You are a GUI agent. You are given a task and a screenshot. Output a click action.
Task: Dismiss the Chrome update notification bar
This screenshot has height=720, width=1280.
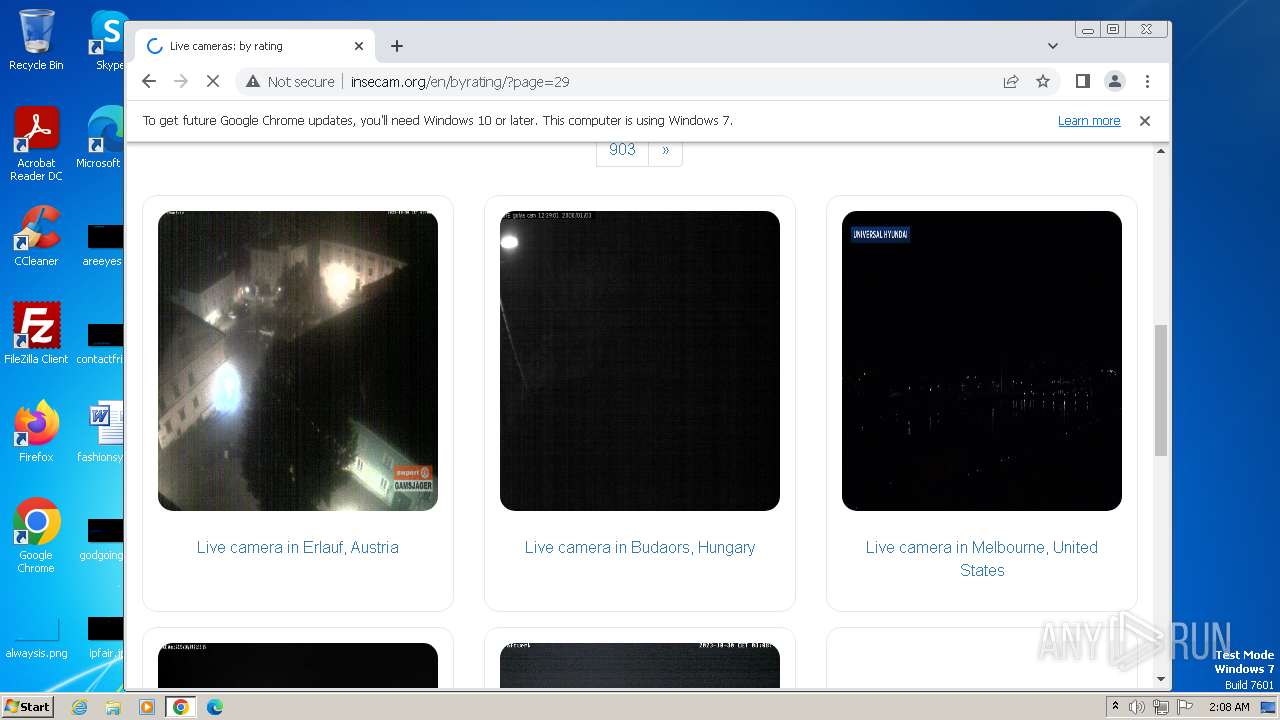point(1145,120)
